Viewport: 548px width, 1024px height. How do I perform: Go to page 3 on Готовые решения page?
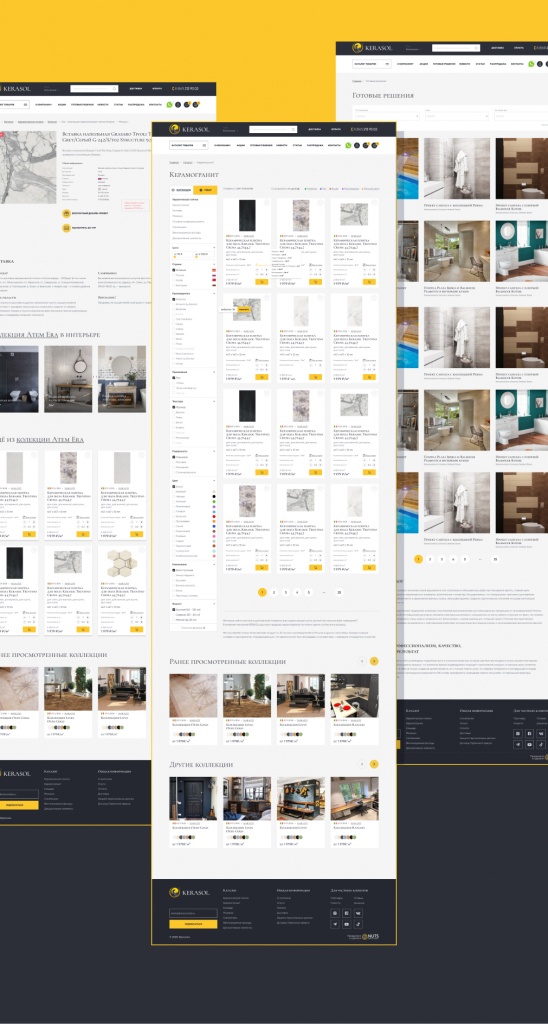tap(442, 559)
